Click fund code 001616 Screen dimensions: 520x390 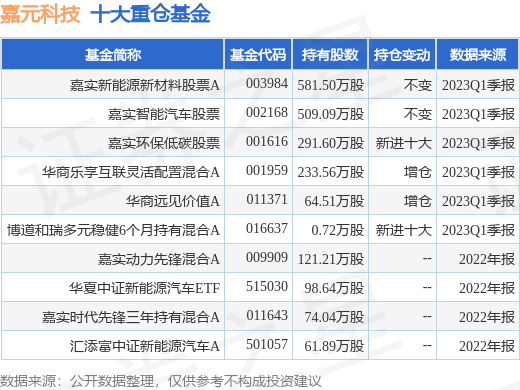coord(267,141)
